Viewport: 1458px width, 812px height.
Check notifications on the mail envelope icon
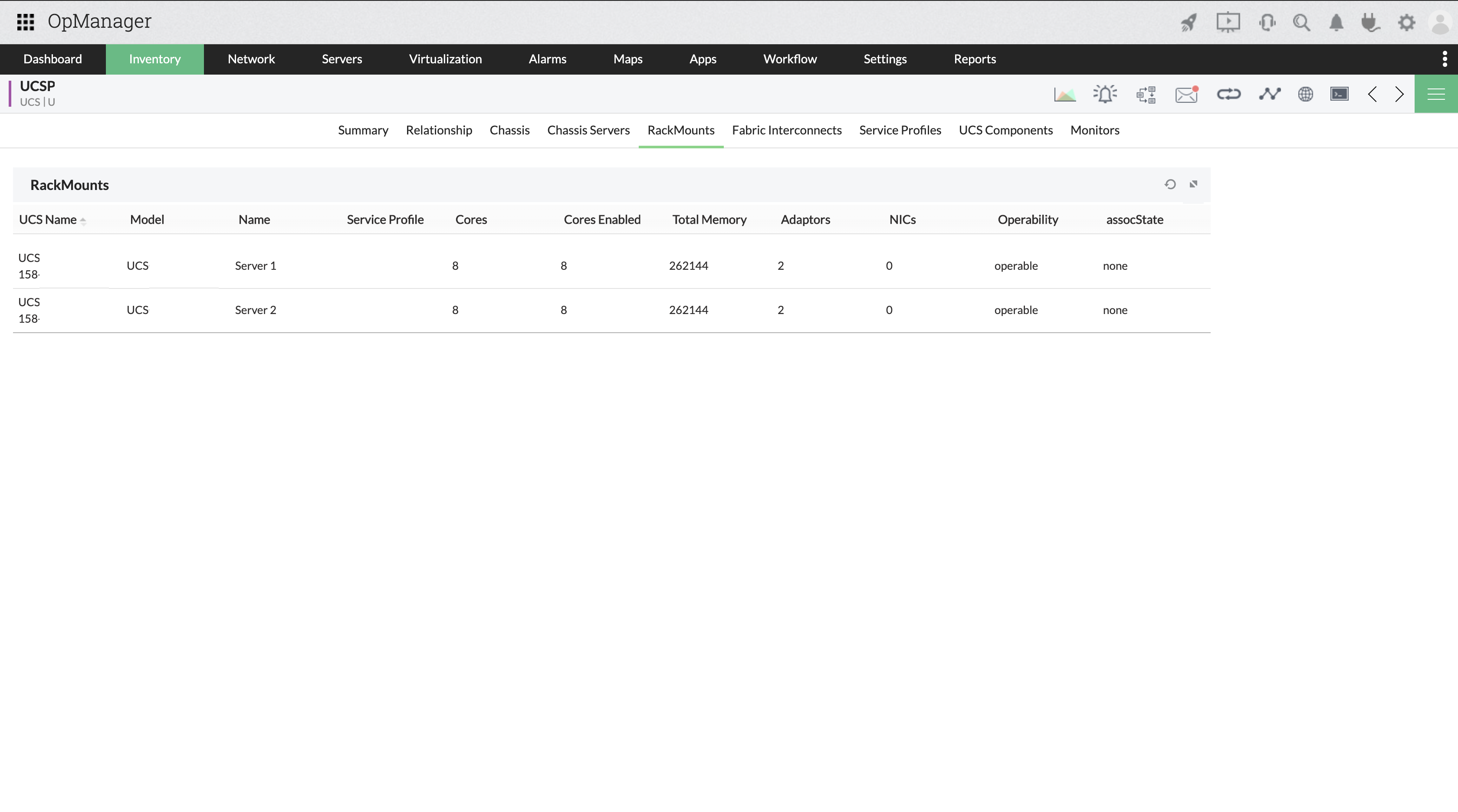1186,95
